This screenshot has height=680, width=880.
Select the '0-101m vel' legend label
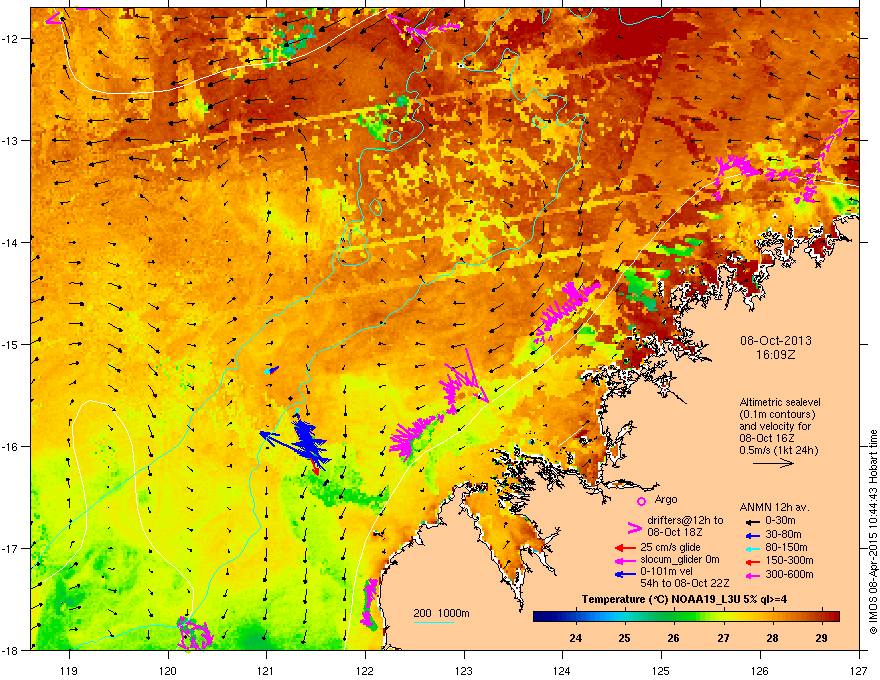664,572
